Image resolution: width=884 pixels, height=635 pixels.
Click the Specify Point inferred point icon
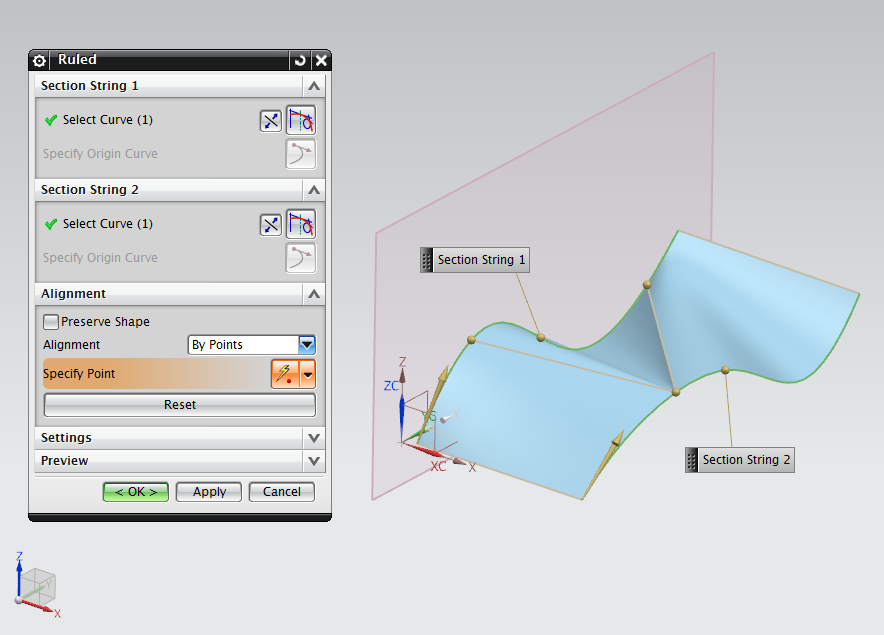click(x=286, y=374)
